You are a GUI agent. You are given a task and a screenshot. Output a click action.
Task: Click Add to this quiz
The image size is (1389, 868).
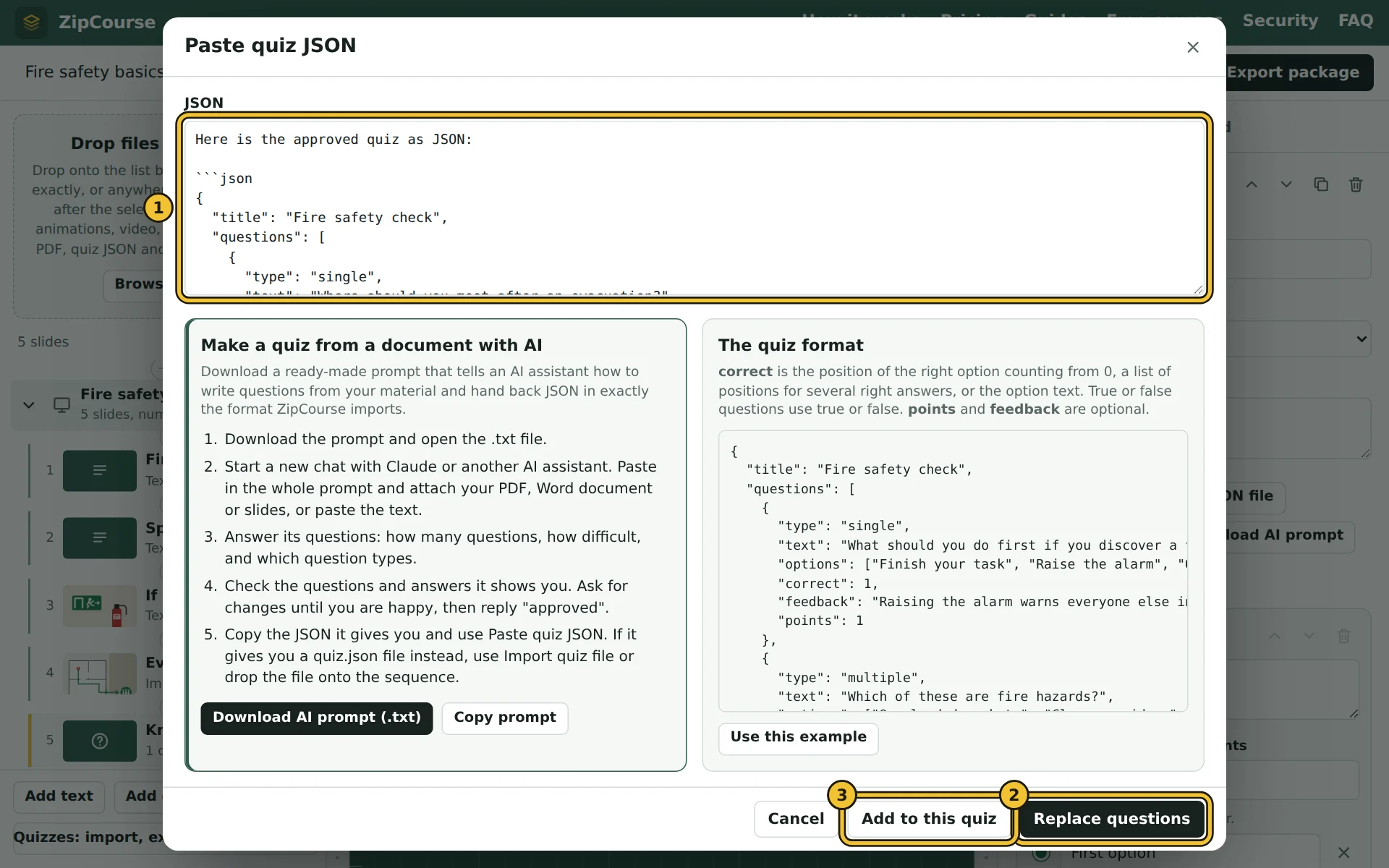click(928, 819)
